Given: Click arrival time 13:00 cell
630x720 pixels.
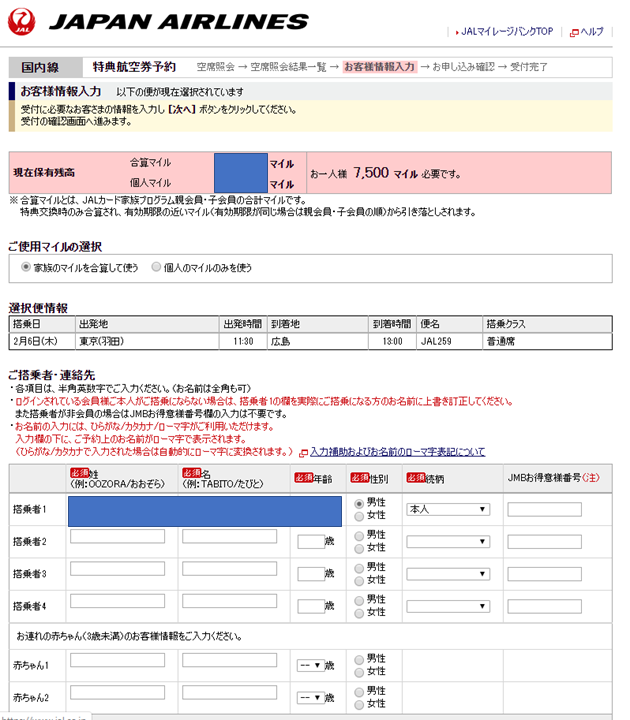Looking at the screenshot, I should pyautogui.click(x=392, y=341).
